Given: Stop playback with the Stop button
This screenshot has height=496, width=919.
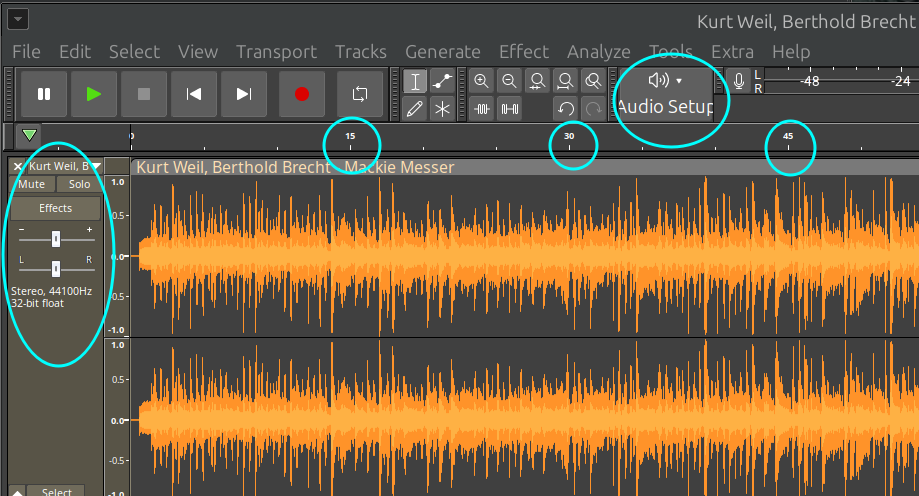Looking at the screenshot, I should click(x=144, y=94).
